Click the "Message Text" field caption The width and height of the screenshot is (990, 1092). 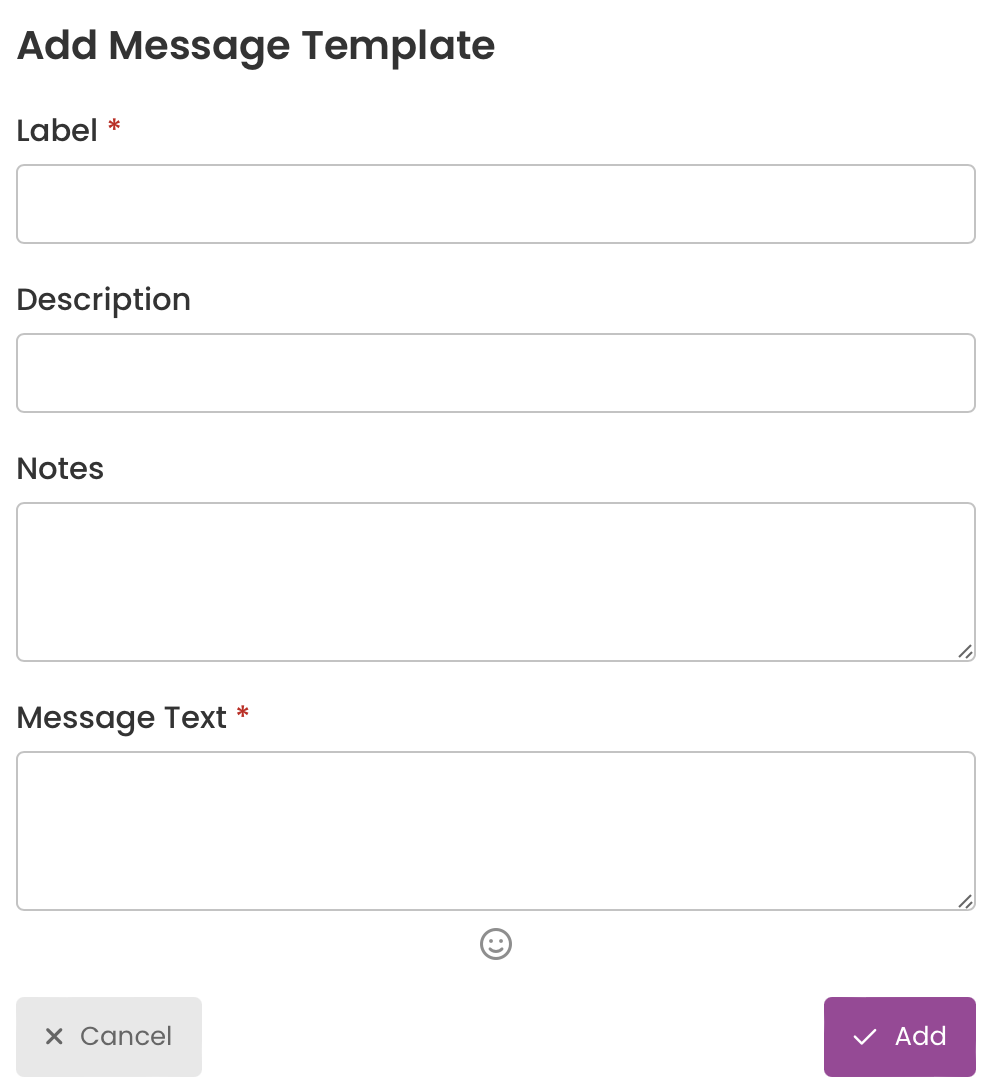pos(122,718)
